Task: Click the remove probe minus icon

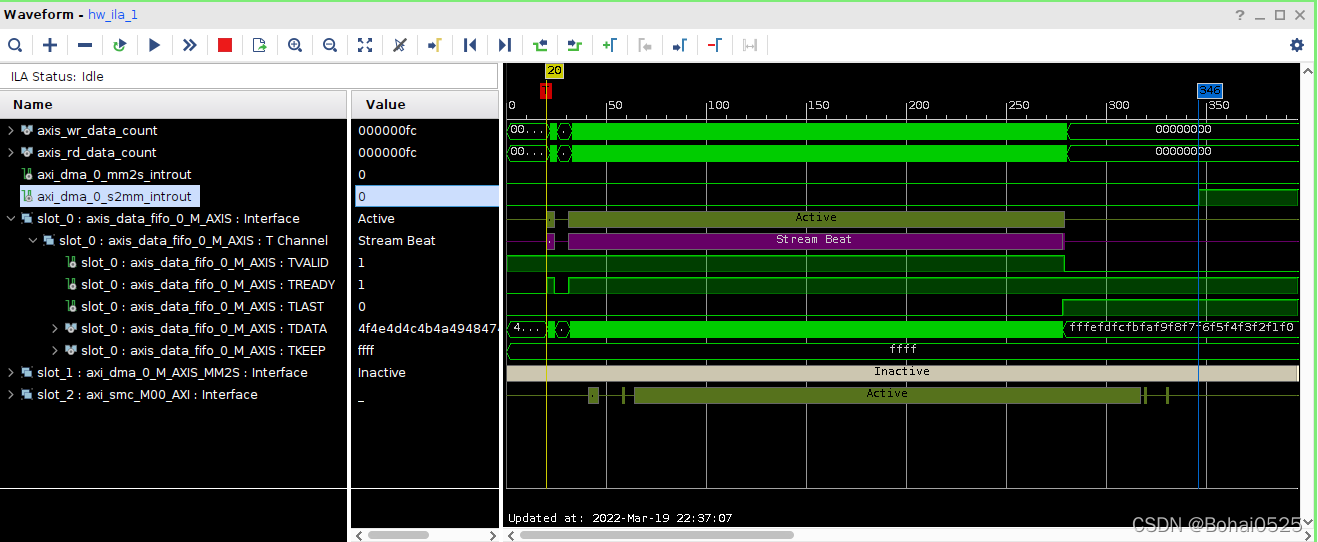Action: click(85, 45)
